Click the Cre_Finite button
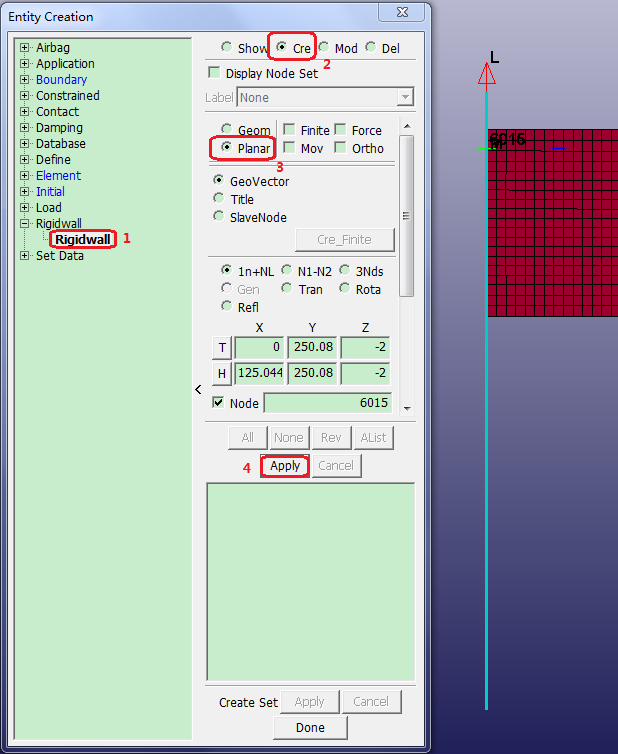 click(x=344, y=239)
